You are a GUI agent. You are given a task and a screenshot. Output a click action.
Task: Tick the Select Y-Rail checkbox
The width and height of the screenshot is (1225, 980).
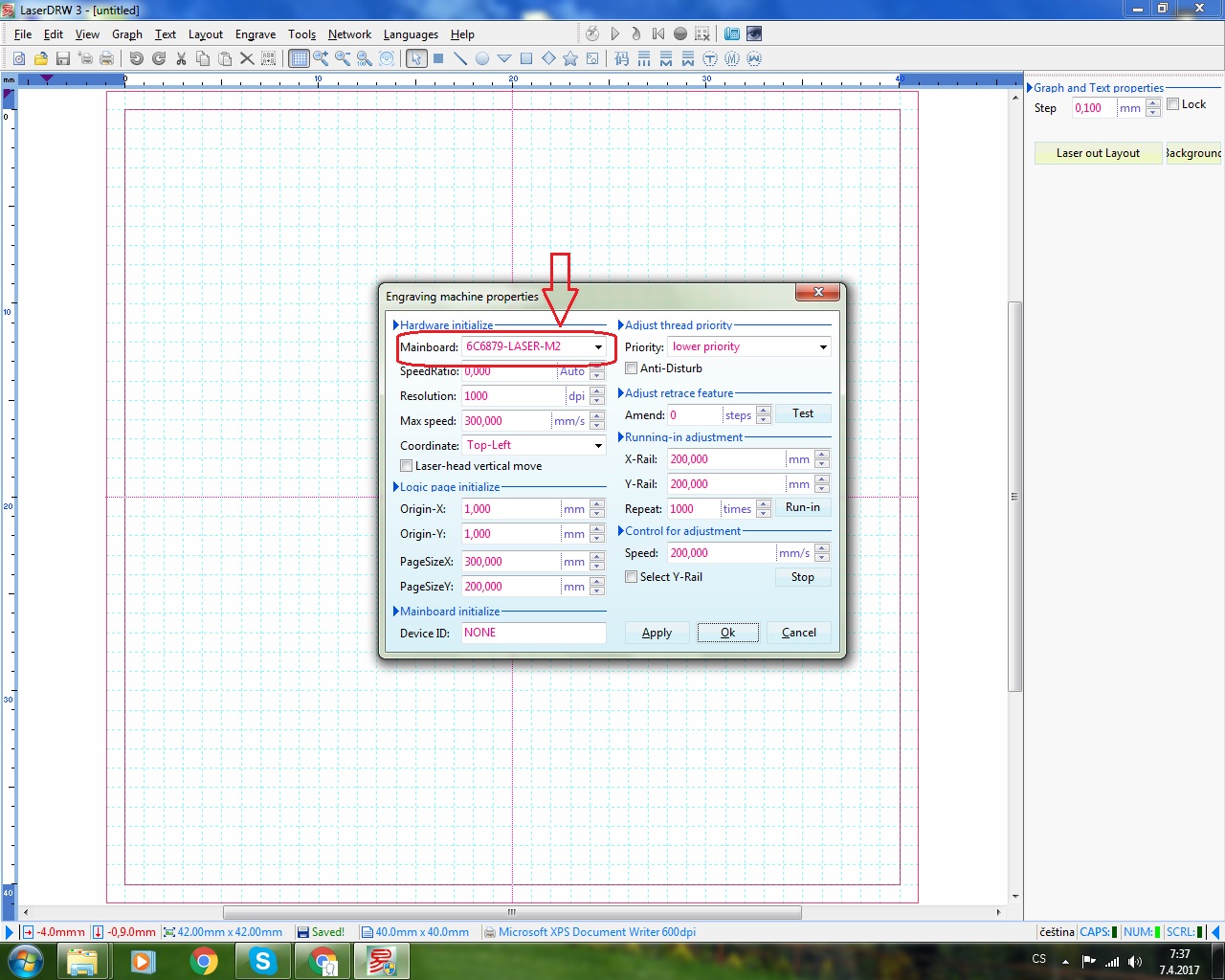click(x=632, y=577)
